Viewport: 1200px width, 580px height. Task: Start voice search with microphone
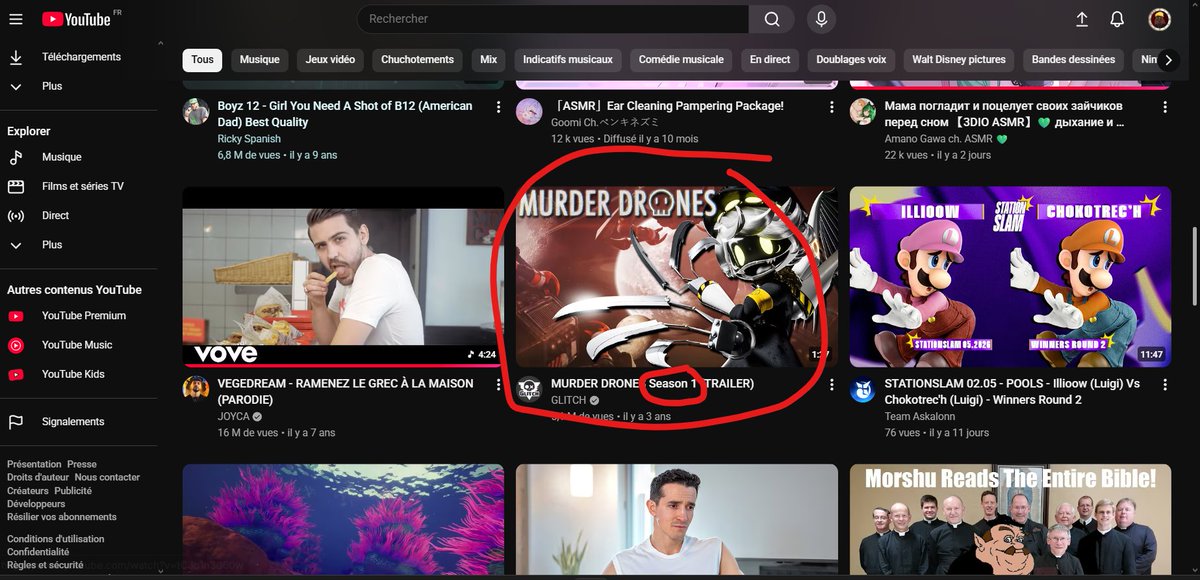click(821, 19)
